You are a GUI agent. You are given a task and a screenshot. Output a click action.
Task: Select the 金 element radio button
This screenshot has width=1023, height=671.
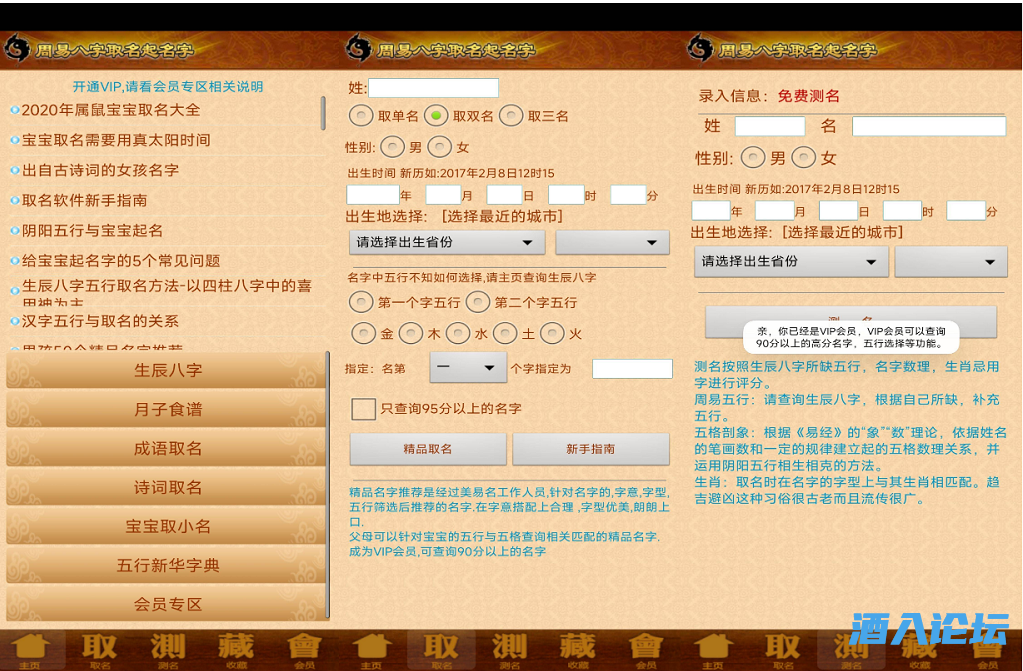pyautogui.click(x=363, y=333)
